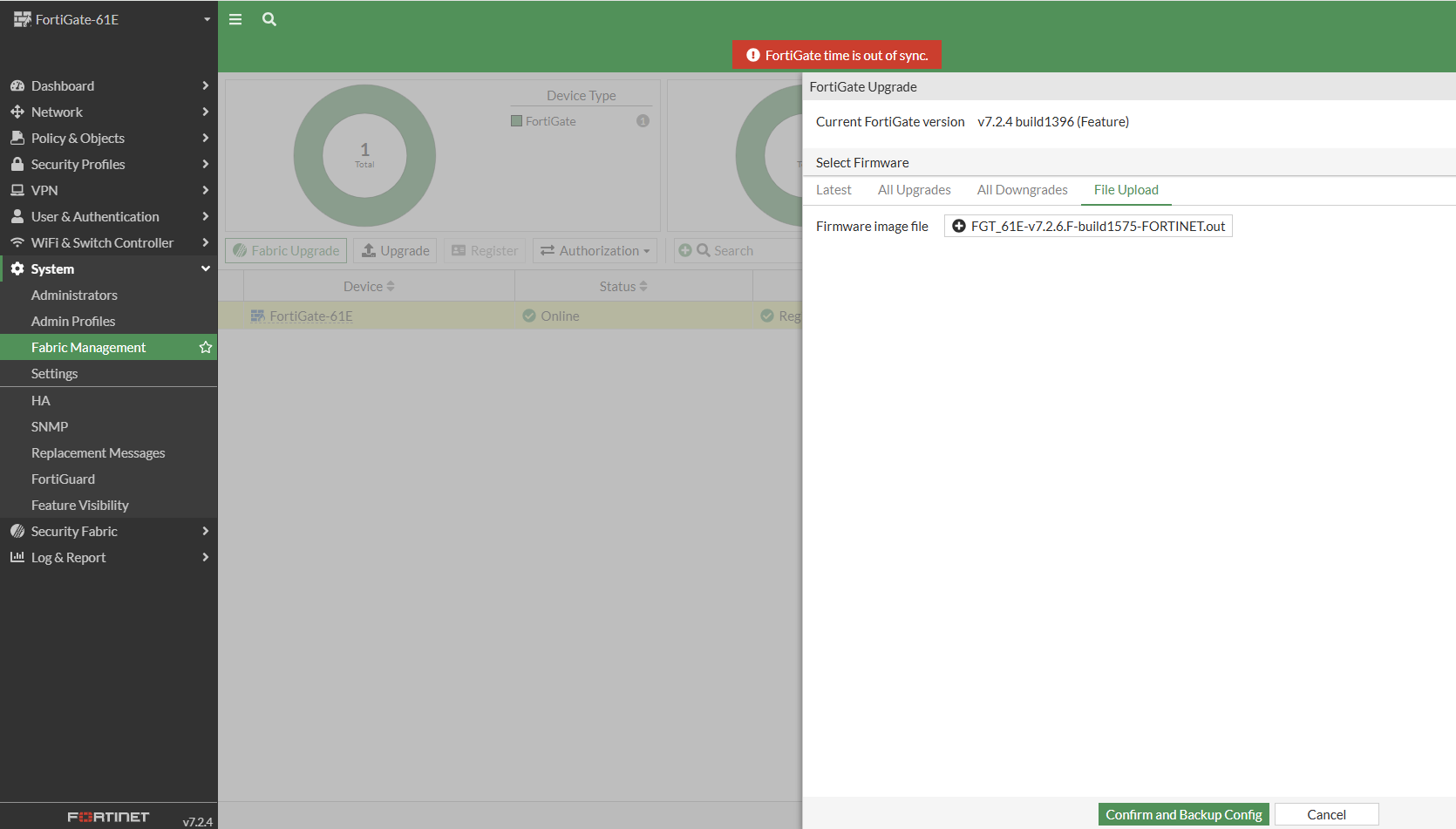Click the Online status check icon
The height and width of the screenshot is (829, 1456).
[x=529, y=316]
